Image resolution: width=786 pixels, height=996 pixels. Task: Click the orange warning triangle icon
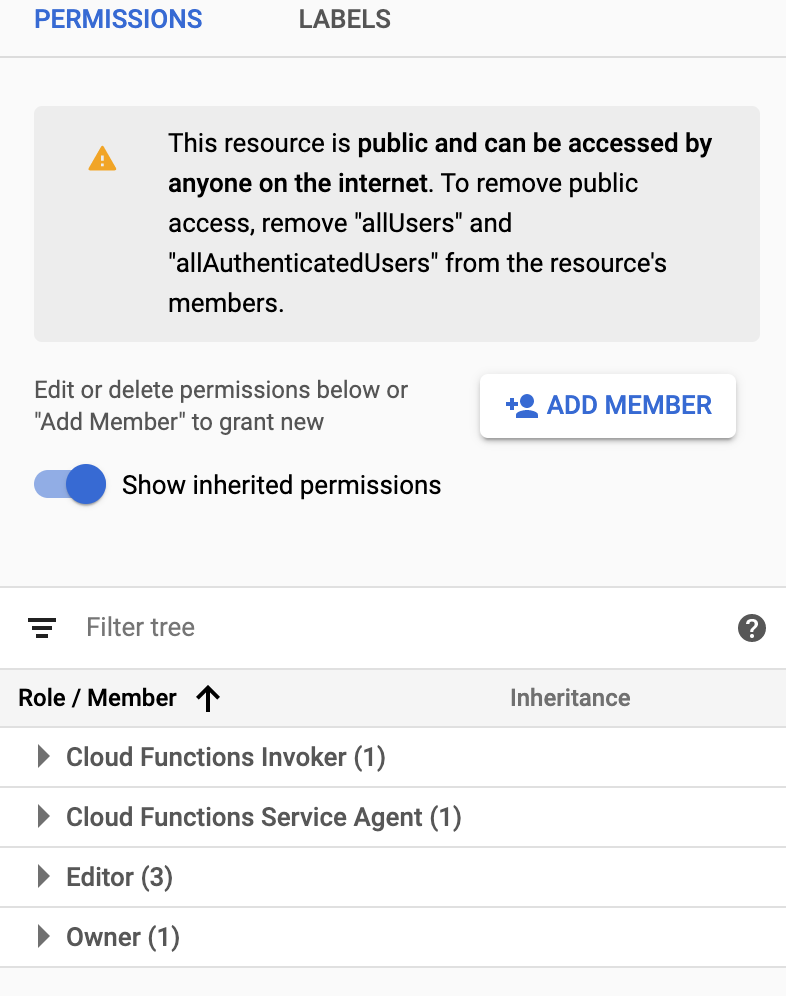(x=102, y=158)
